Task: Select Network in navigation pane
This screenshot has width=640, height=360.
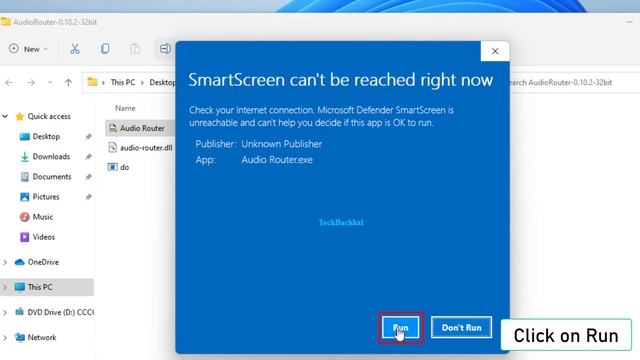Action: point(42,338)
